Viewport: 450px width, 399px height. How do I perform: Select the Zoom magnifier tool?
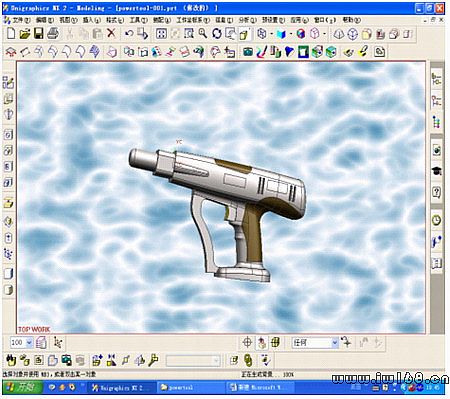coord(203,33)
